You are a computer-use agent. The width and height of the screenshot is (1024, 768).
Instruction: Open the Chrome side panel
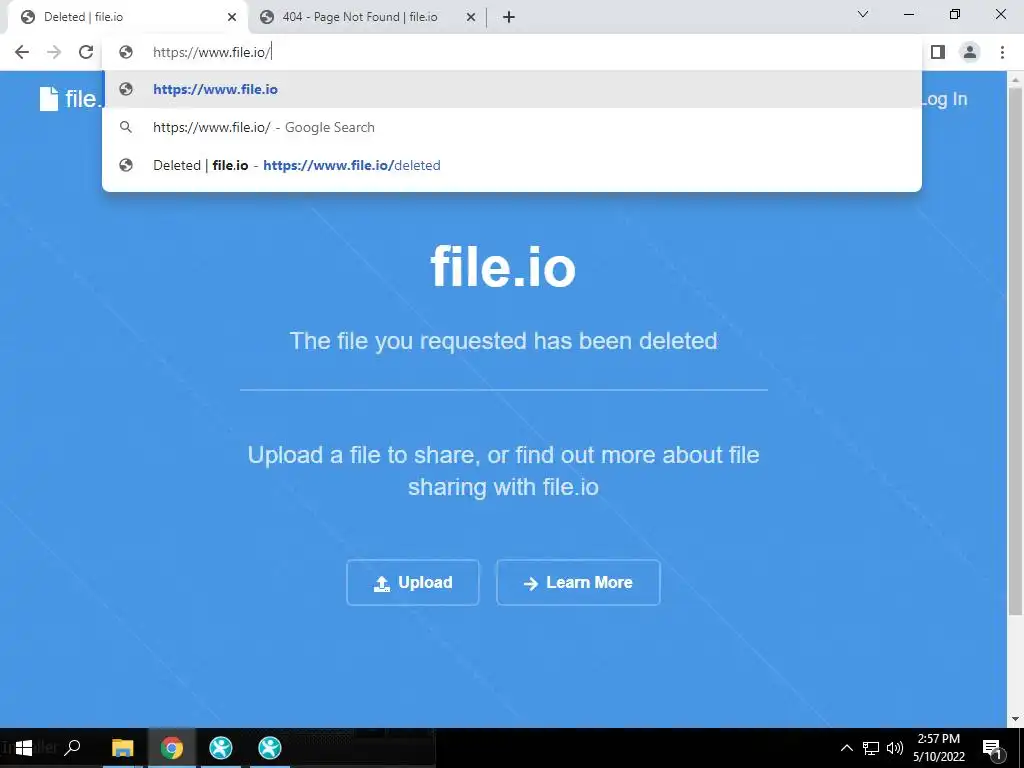pos(938,52)
